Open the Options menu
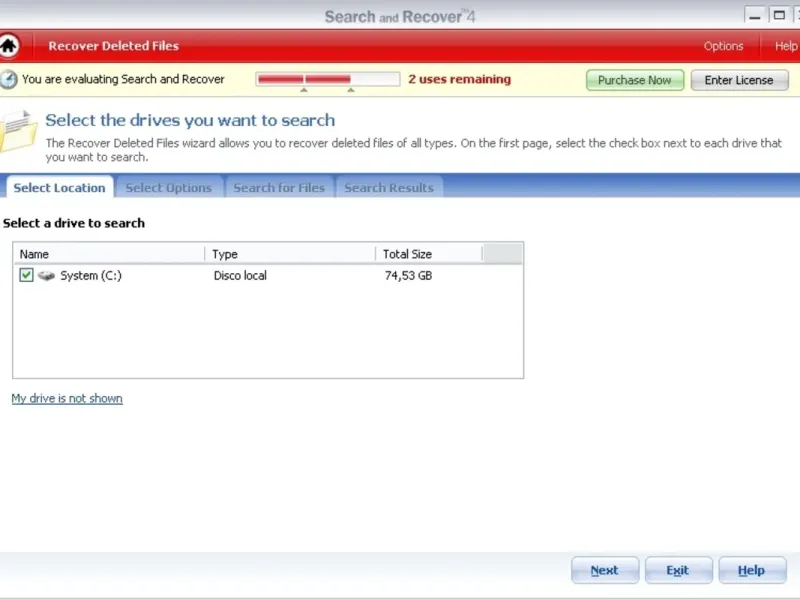 pyautogui.click(x=723, y=46)
